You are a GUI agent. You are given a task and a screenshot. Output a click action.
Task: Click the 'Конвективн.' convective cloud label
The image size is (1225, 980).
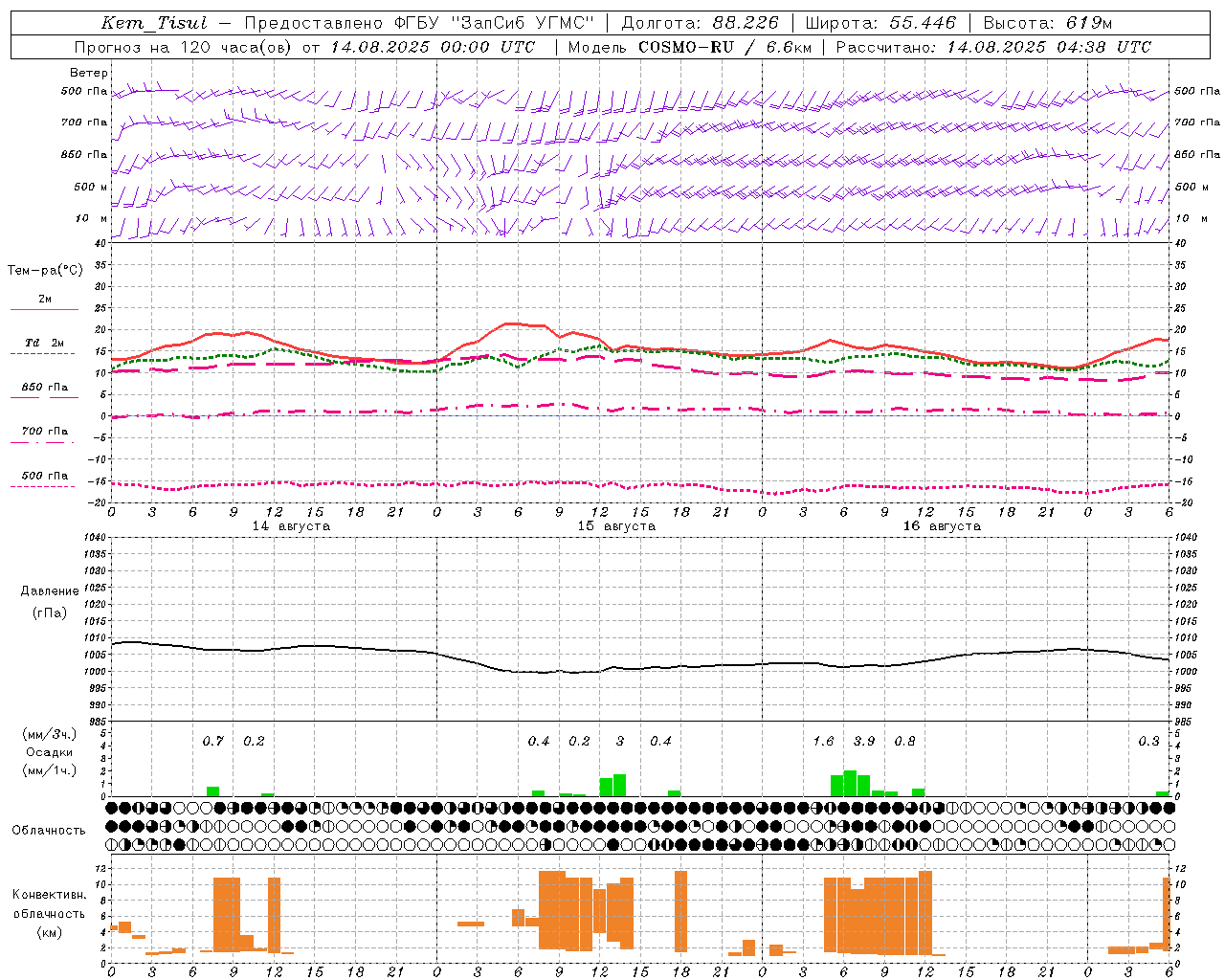pyautogui.click(x=49, y=894)
